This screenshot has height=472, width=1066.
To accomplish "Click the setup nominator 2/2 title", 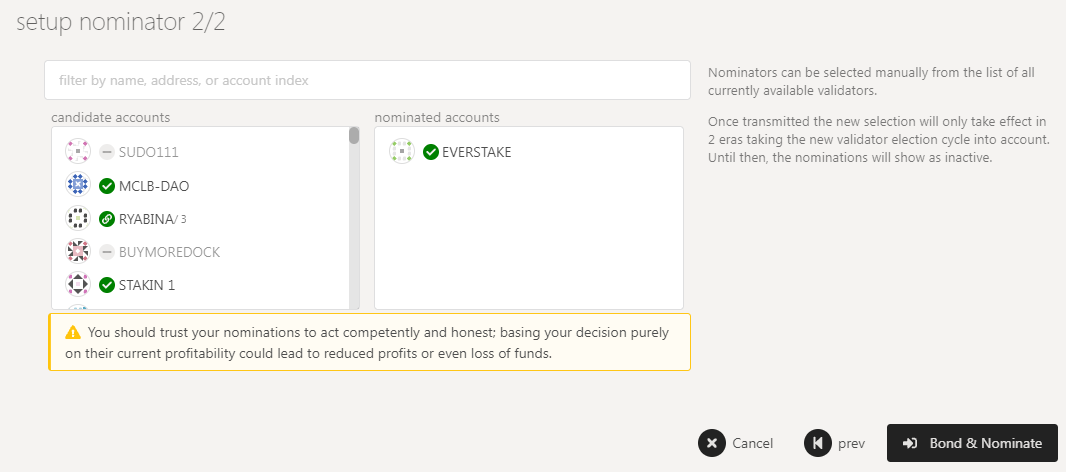I will (121, 22).
